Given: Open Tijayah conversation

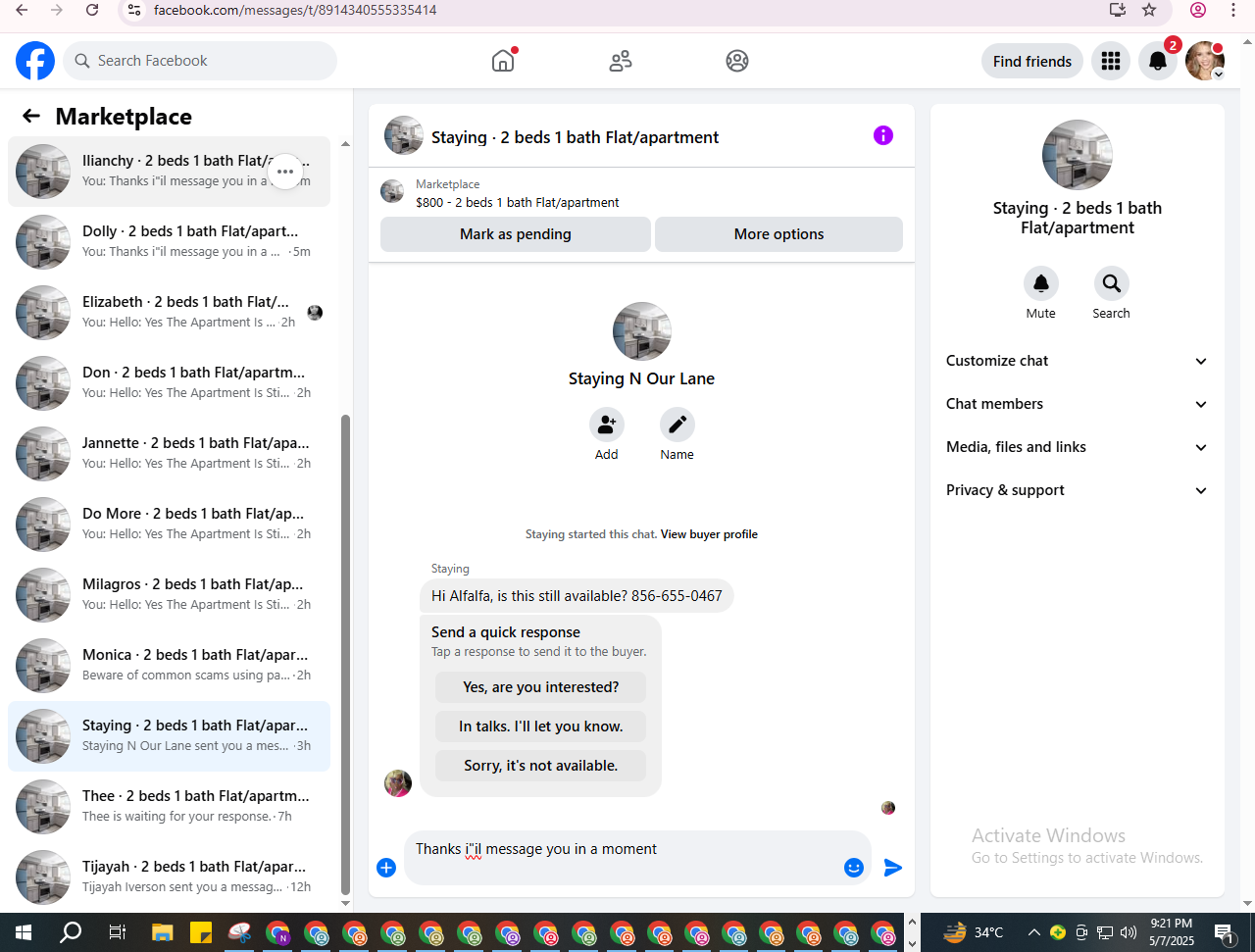Looking at the screenshot, I should coord(169,877).
